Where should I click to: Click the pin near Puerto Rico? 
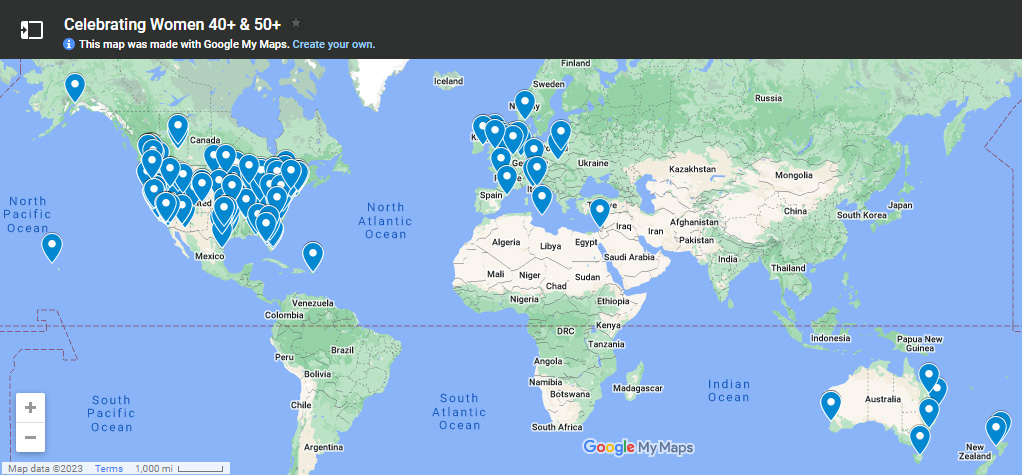click(x=313, y=257)
